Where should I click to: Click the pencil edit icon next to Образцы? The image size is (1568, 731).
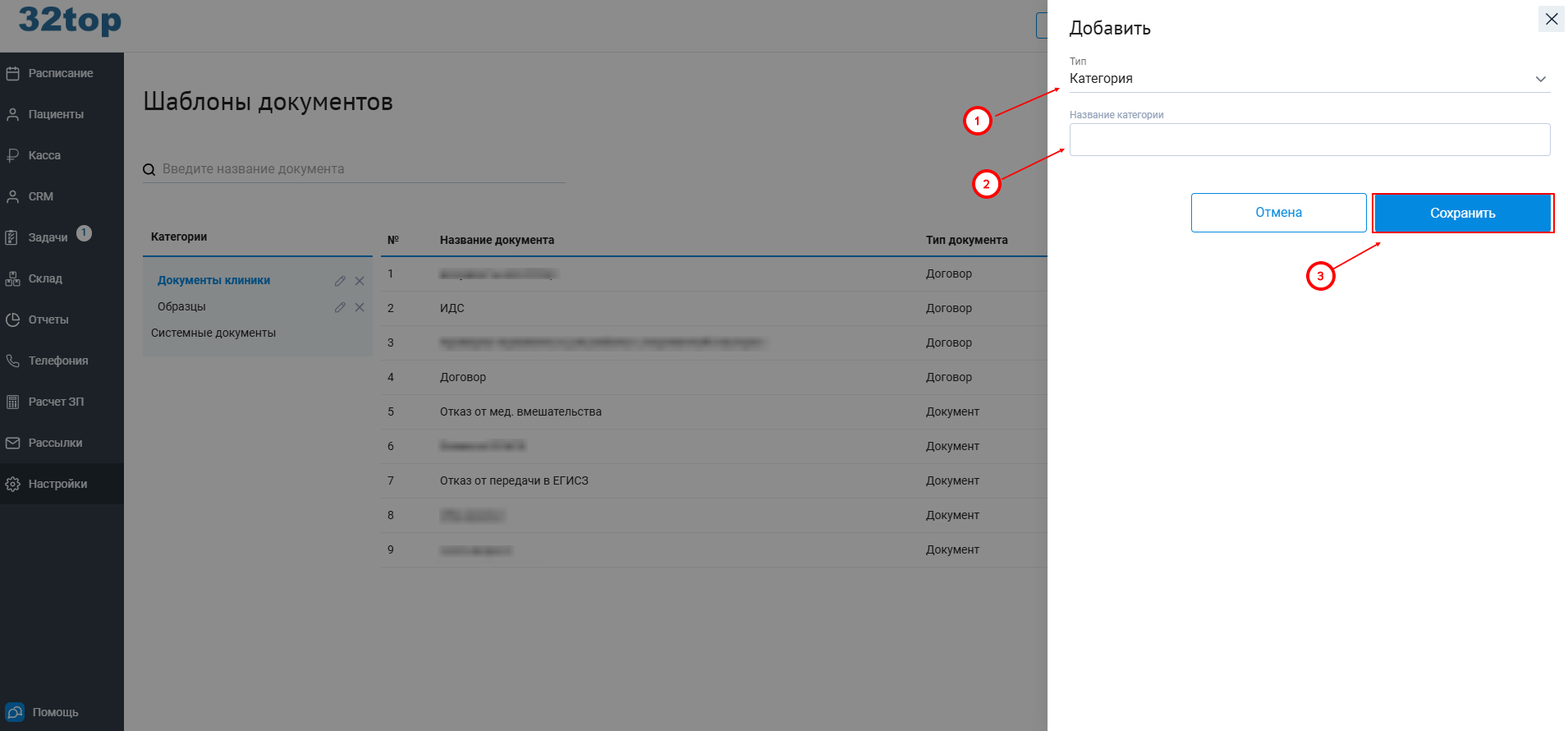(x=340, y=307)
